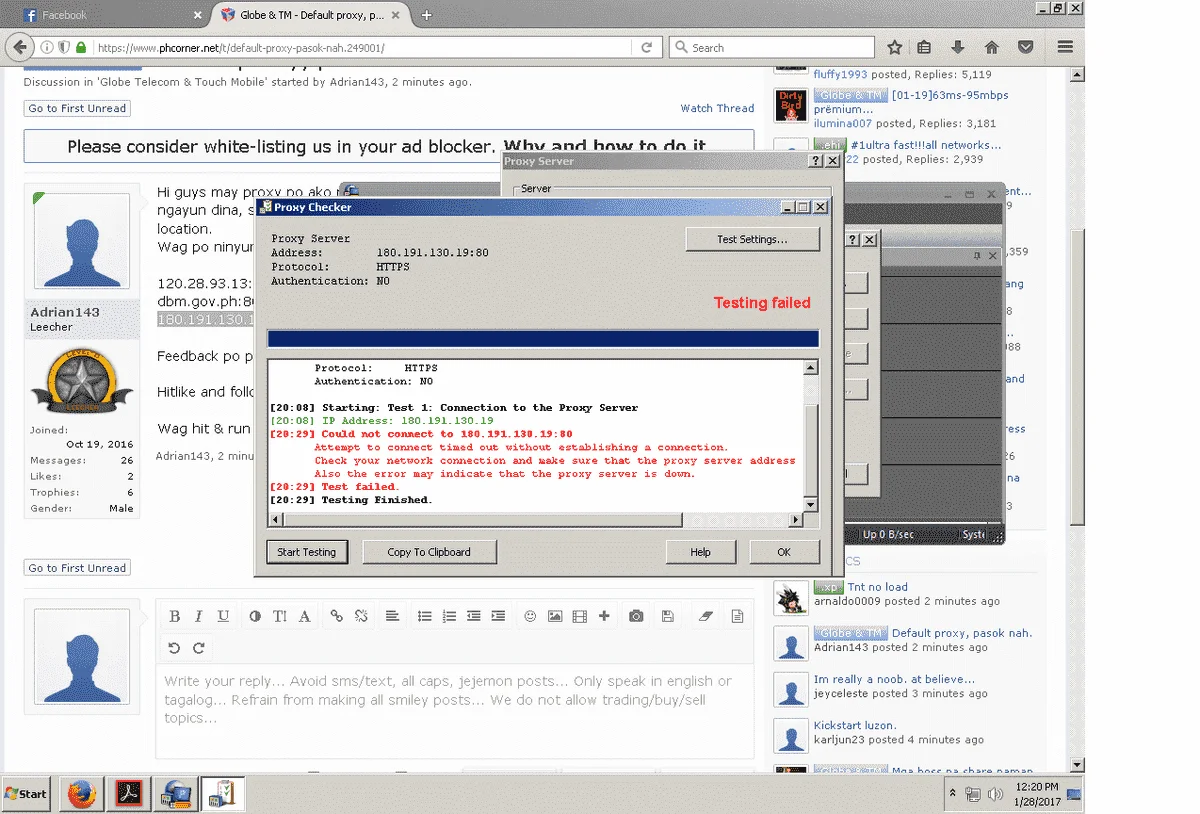Click Firefox back arrow button

click(x=18, y=47)
